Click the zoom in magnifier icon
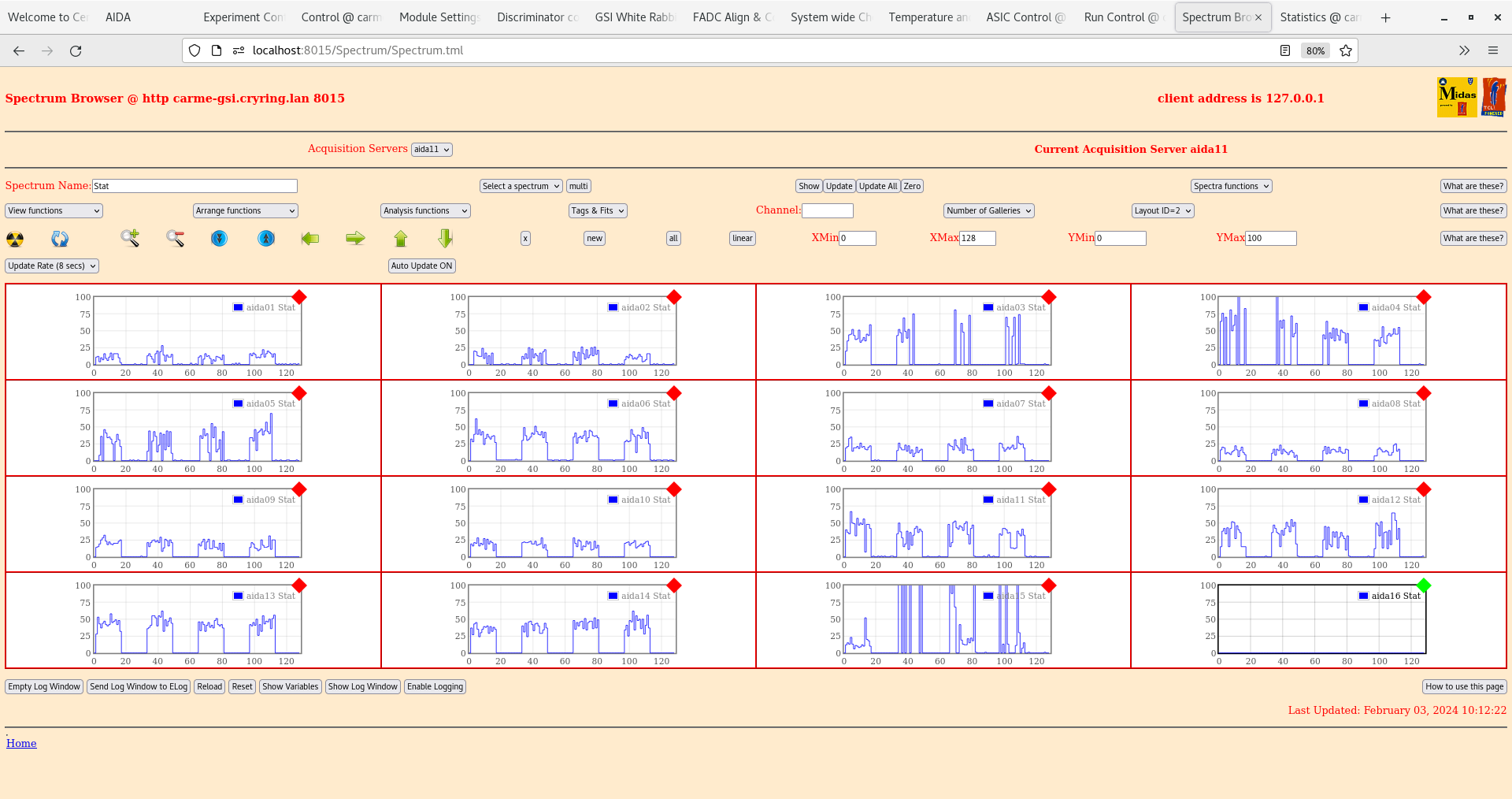This screenshot has width=1512, height=799. coord(130,238)
